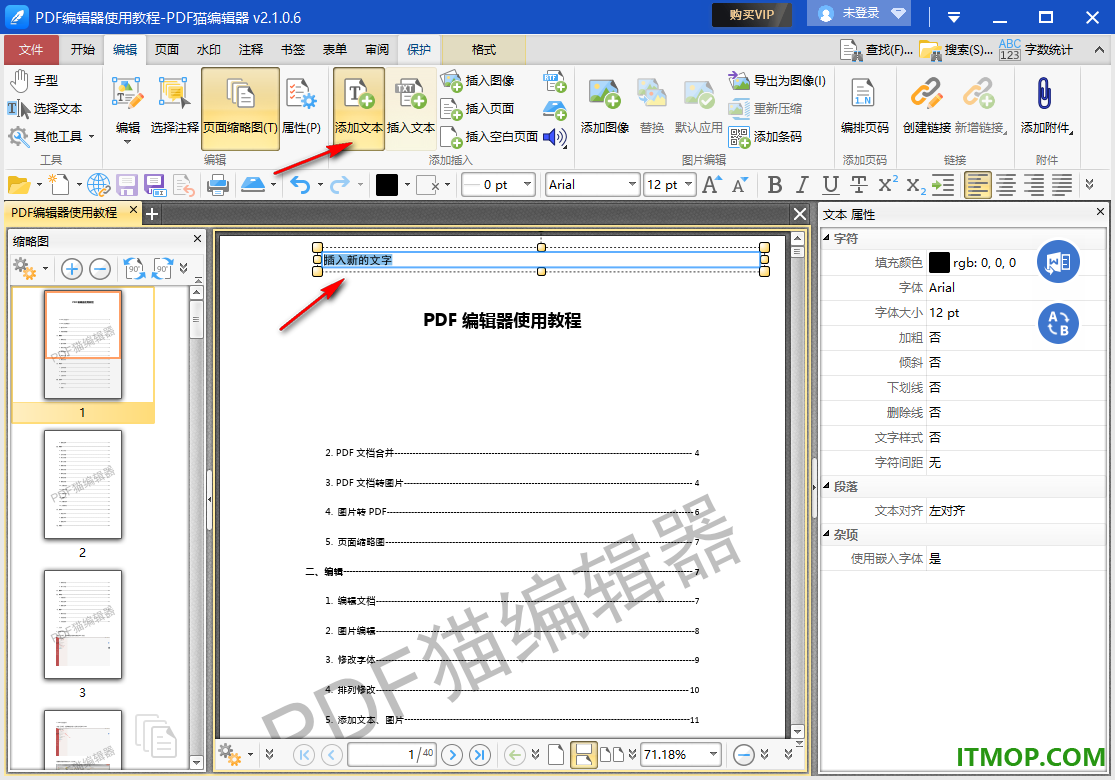Click the 添加文本 add text tool

pyautogui.click(x=358, y=108)
